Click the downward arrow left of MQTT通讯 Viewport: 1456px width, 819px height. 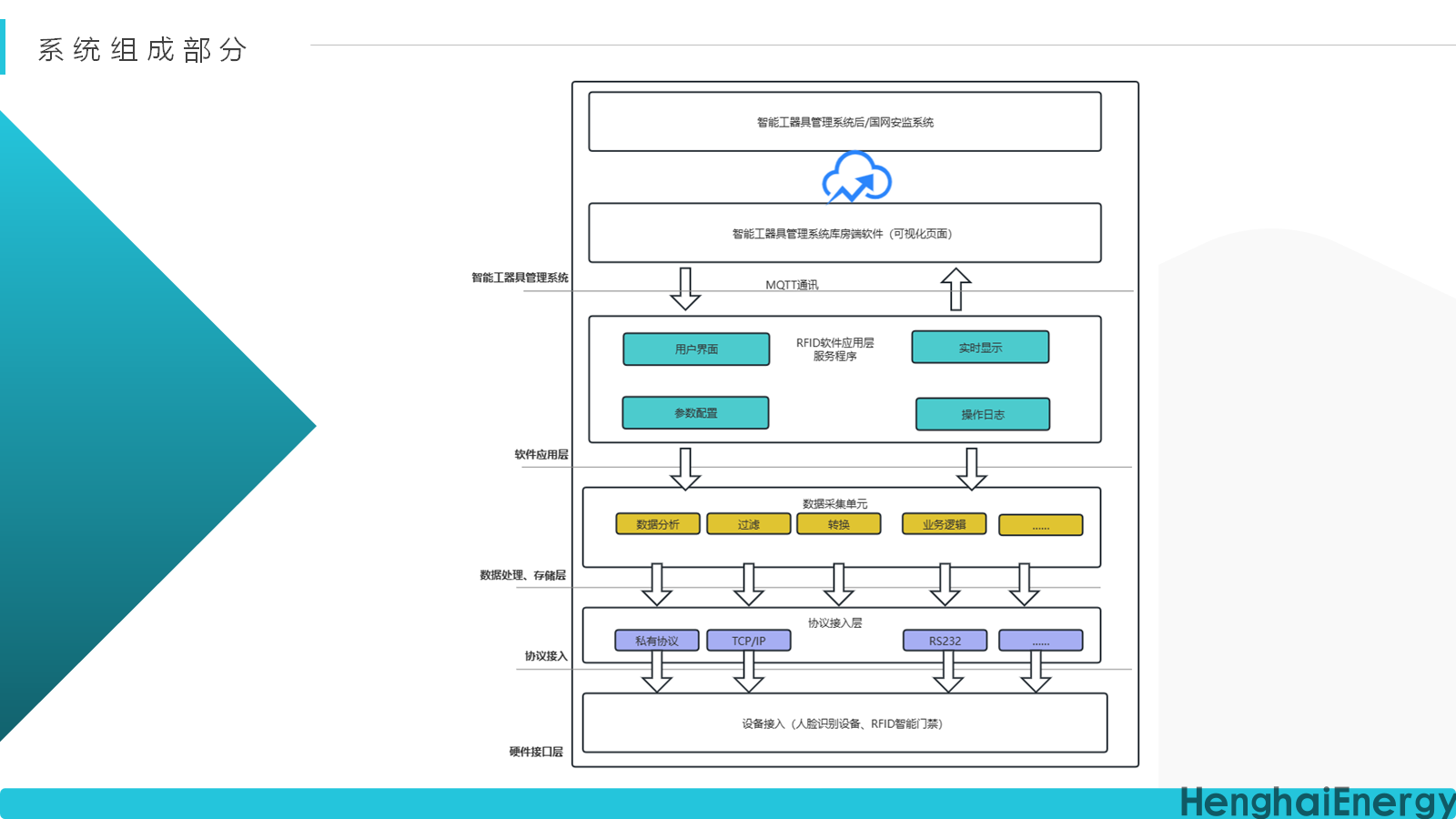click(x=685, y=288)
